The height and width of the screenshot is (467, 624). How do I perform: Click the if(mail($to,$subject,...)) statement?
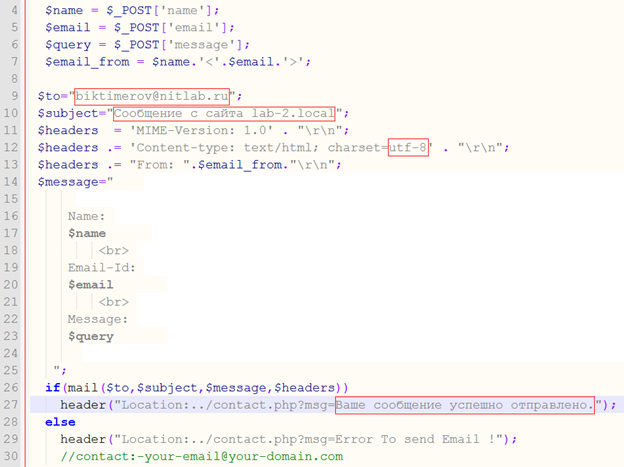[197, 388]
